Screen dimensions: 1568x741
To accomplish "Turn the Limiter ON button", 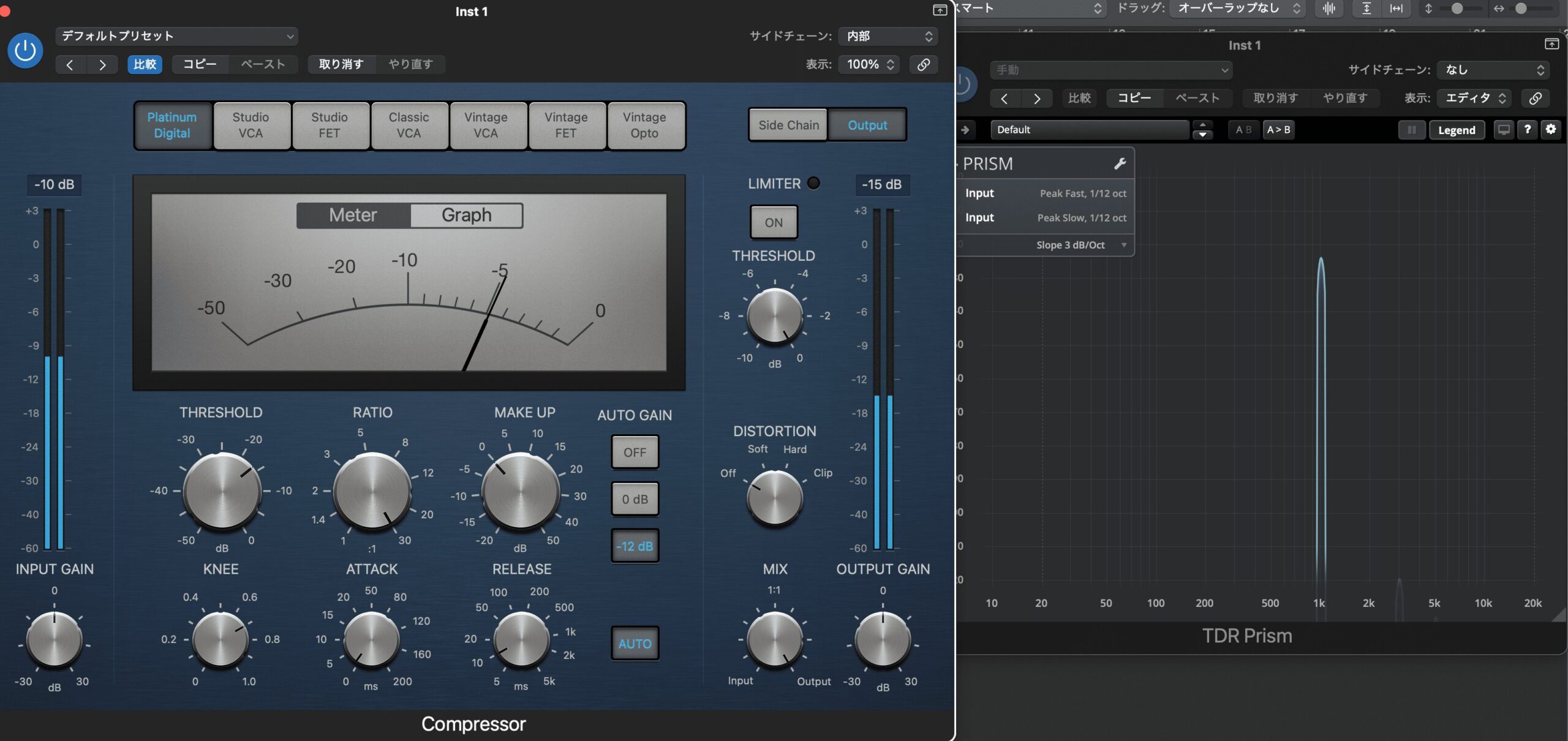I will coord(774,222).
